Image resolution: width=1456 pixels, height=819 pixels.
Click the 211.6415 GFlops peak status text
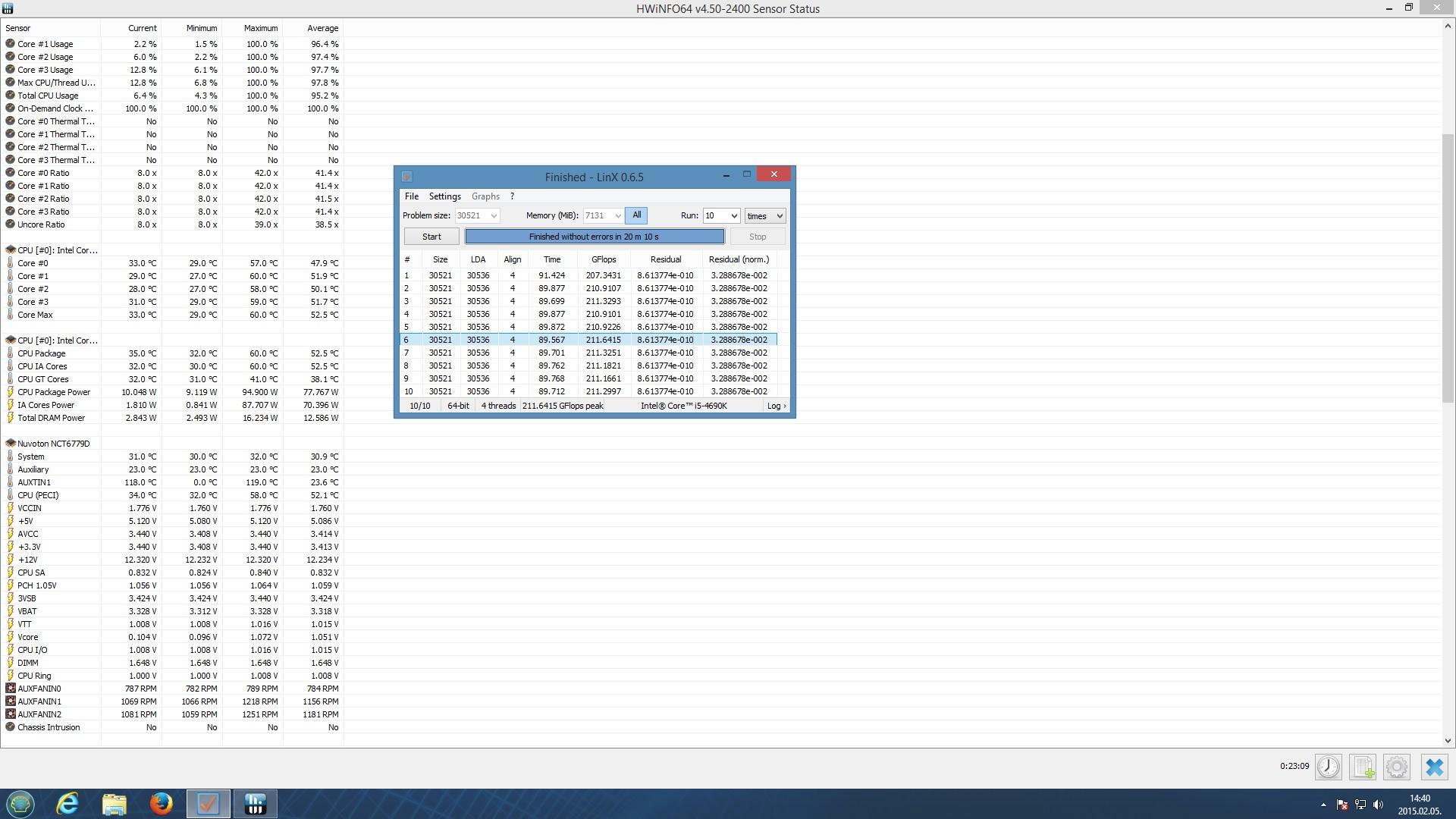click(x=563, y=406)
